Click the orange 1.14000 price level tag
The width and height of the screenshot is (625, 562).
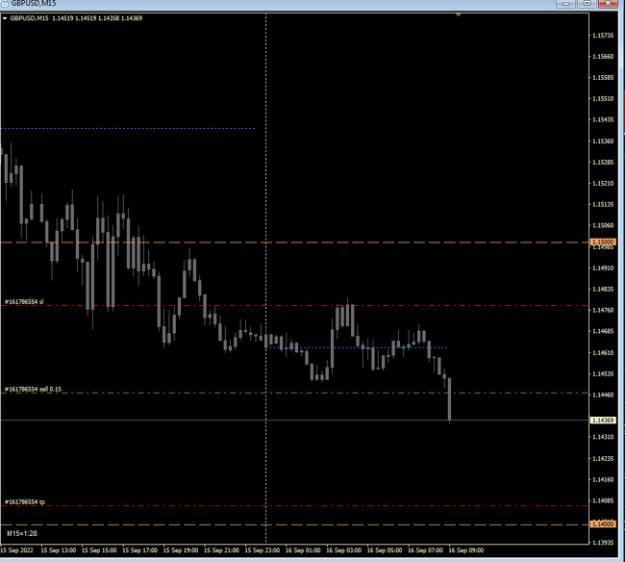(603, 524)
